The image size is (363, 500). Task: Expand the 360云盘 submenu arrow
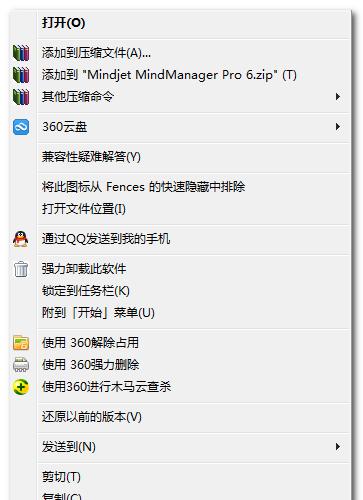pyautogui.click(x=338, y=127)
